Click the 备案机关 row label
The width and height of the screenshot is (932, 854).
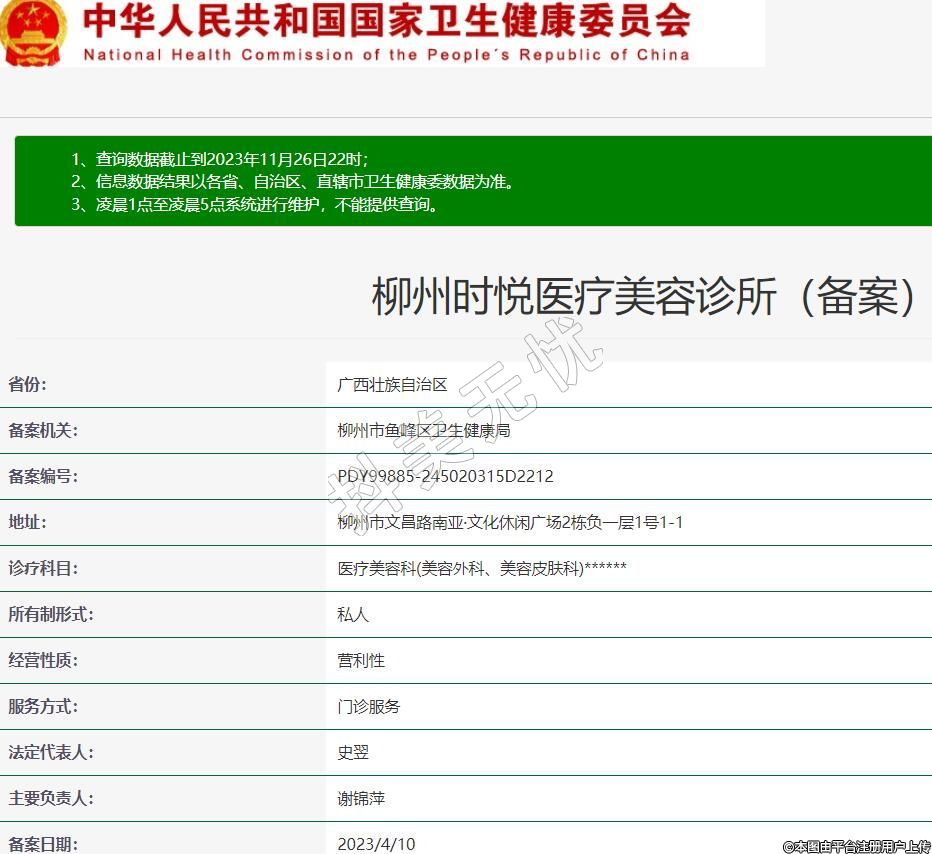pos(43,431)
